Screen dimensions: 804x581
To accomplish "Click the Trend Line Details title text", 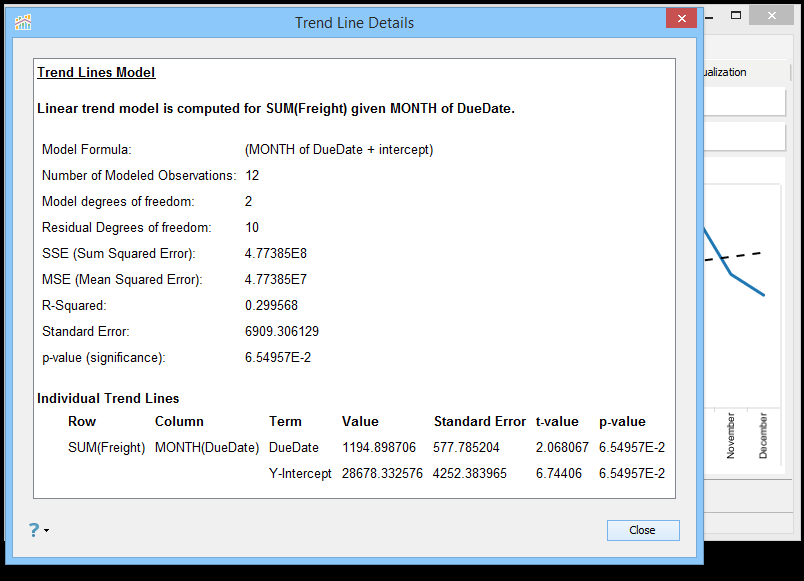I will coord(354,23).
